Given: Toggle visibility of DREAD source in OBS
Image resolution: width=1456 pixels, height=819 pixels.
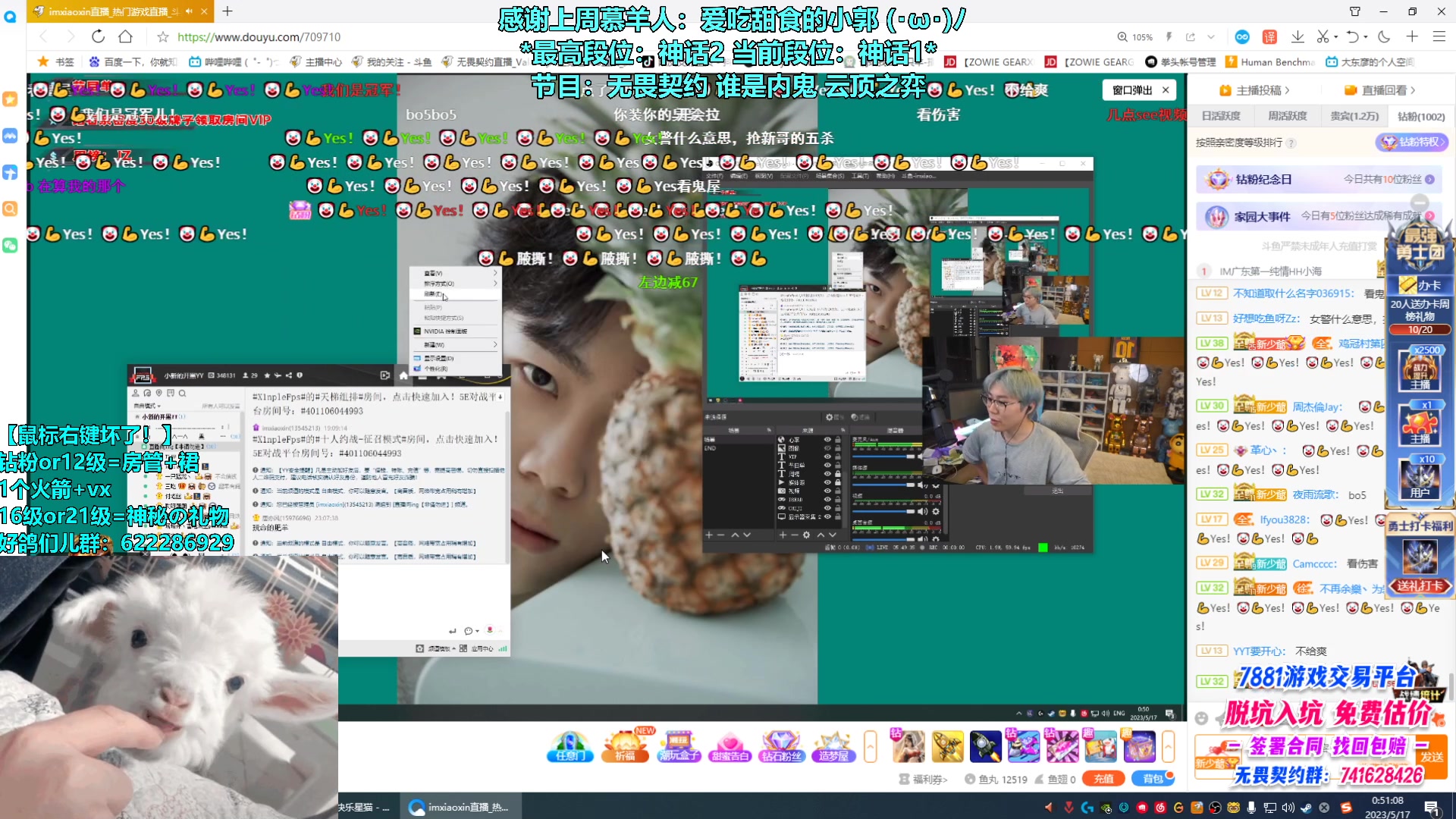Looking at the screenshot, I should [827, 499].
